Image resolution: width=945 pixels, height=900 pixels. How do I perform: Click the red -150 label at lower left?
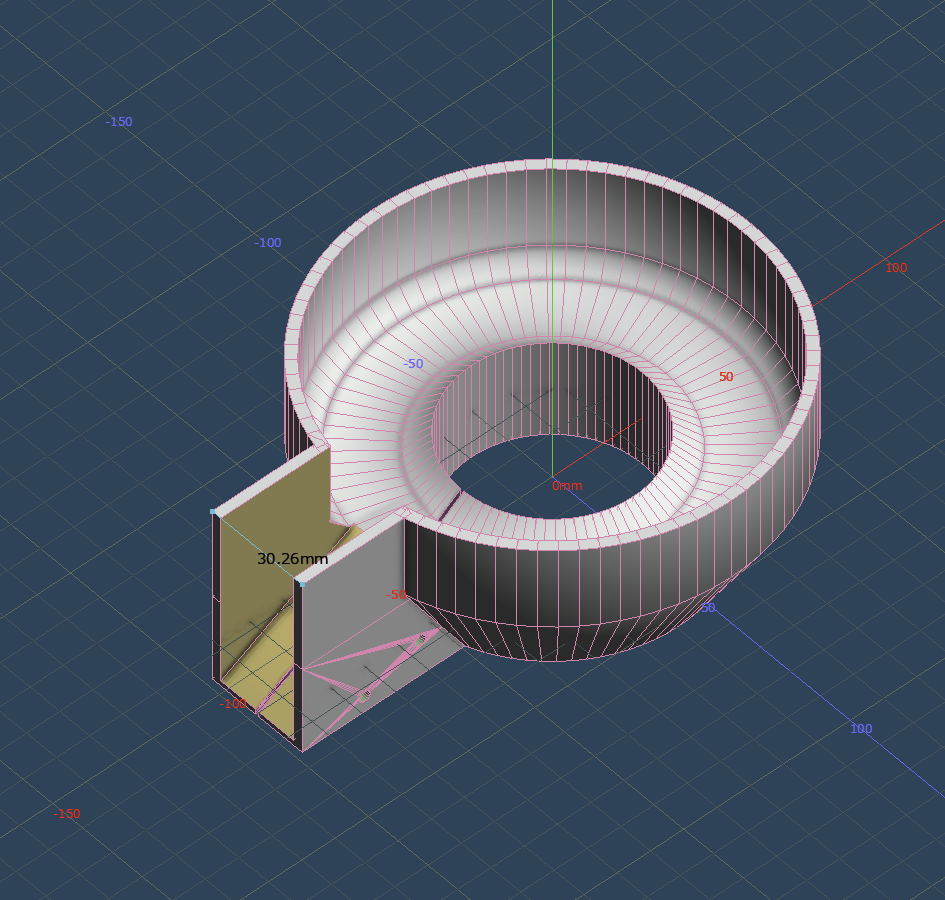click(x=67, y=814)
